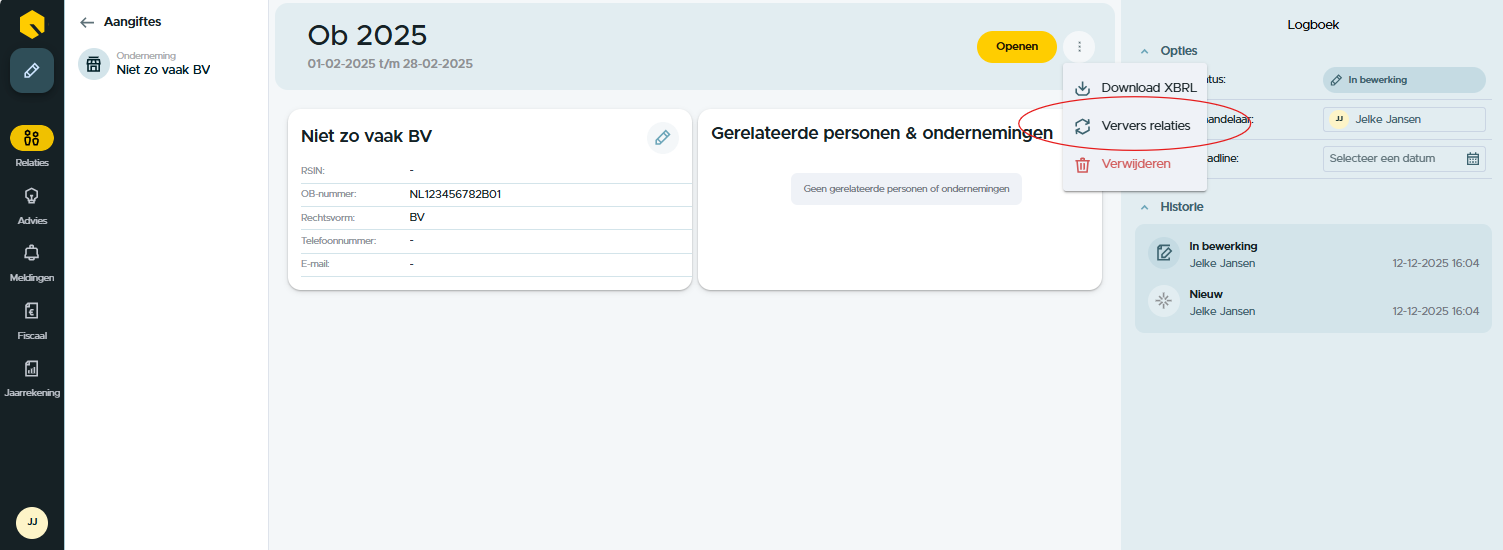Click the yellow logo at top left
Screen dimensions: 1503x550
pos(32,22)
